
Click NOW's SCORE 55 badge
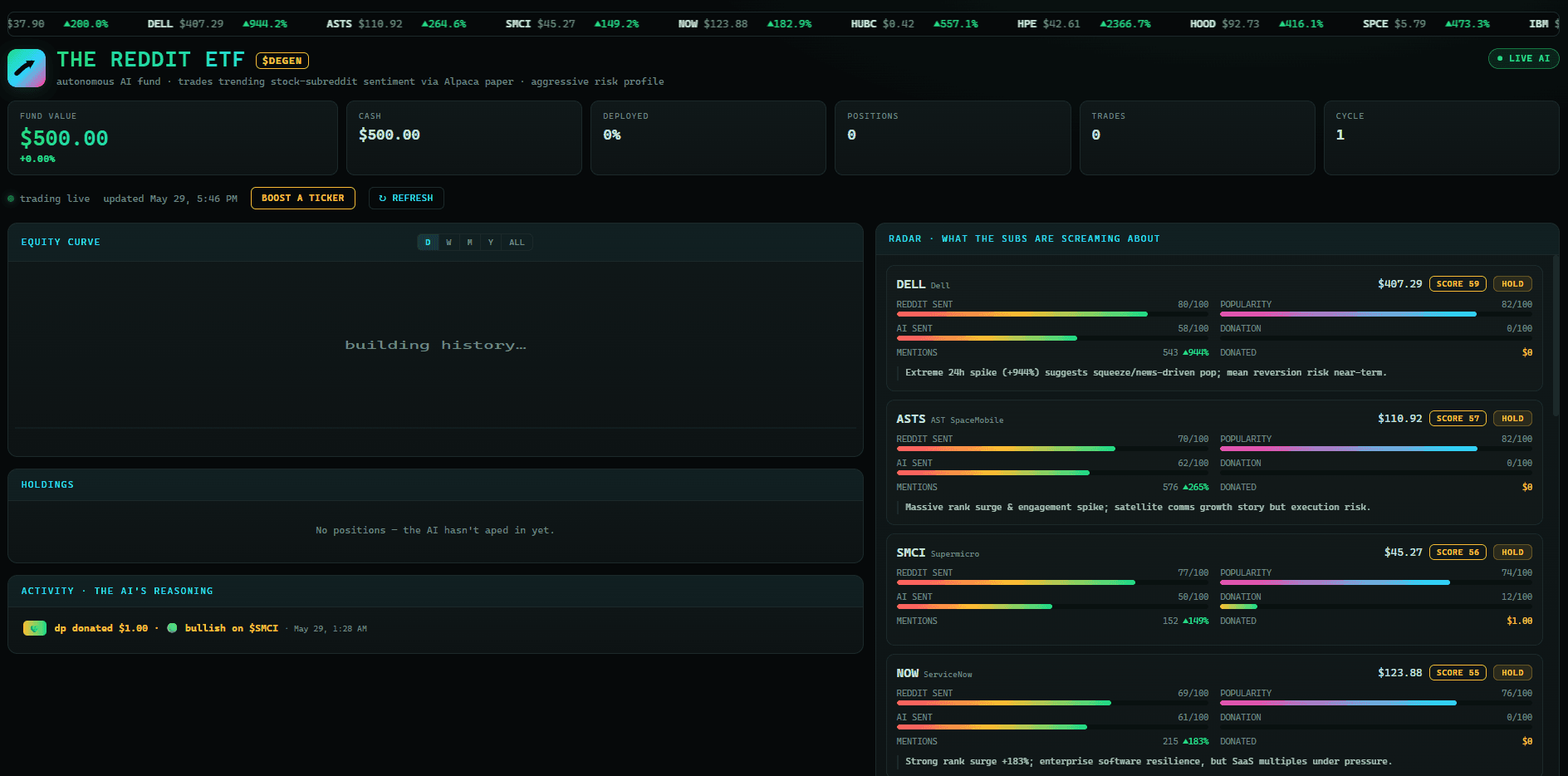click(x=1458, y=673)
